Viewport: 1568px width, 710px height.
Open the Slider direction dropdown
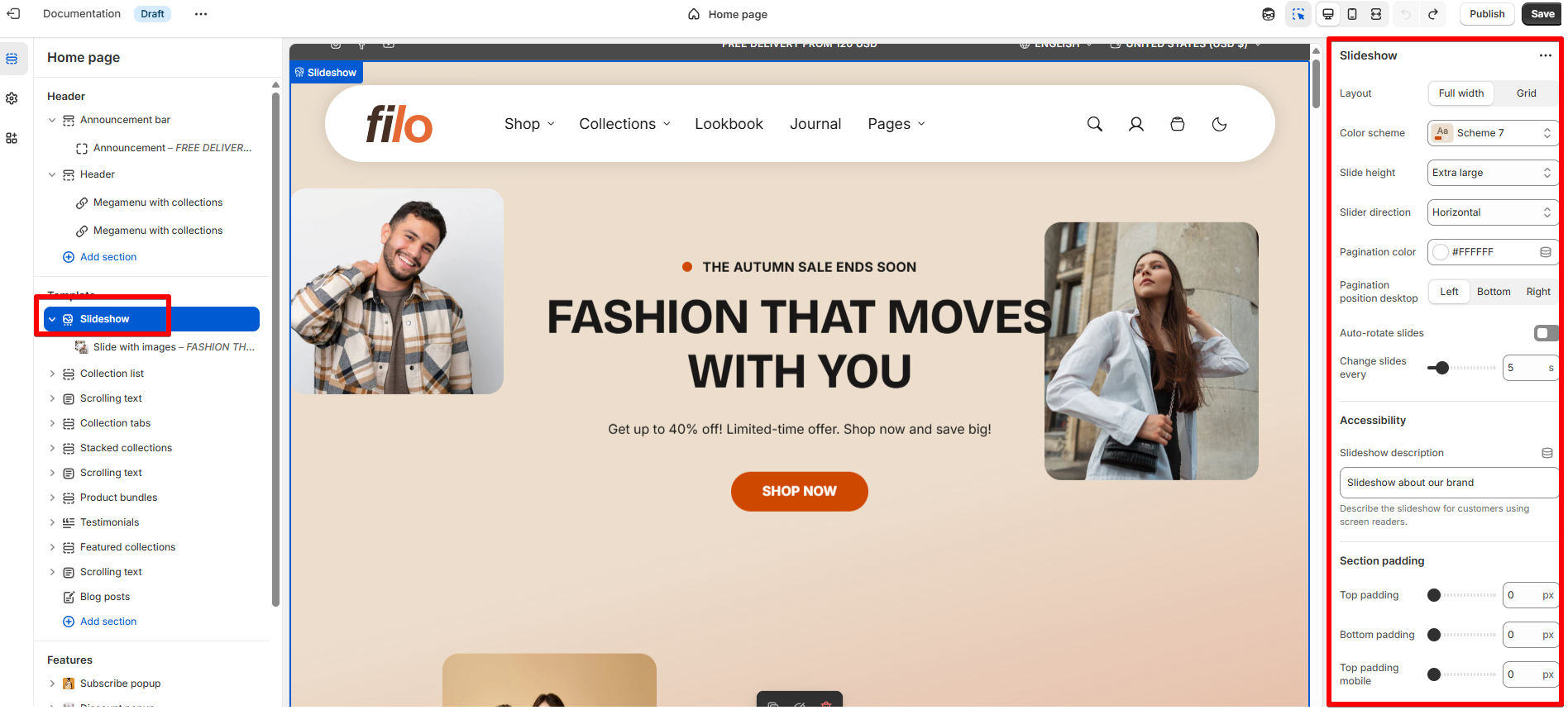pos(1493,212)
